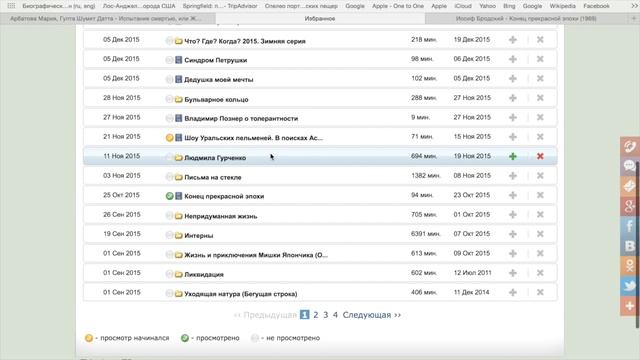Toggle watched status circle for Владимир Познер row
This screenshot has width=640, height=360.
(x=169, y=118)
